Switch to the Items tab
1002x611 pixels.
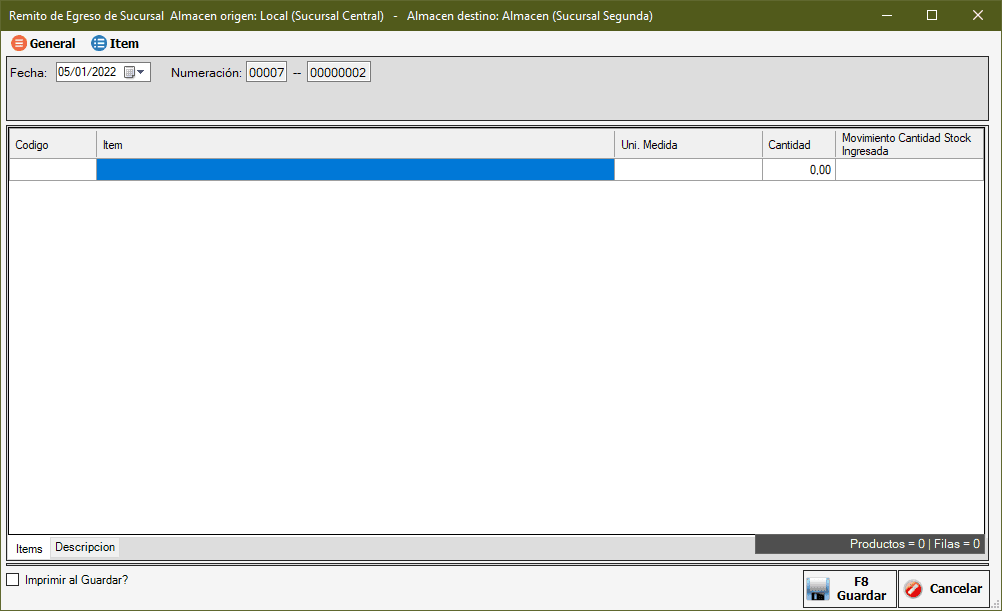(29, 548)
